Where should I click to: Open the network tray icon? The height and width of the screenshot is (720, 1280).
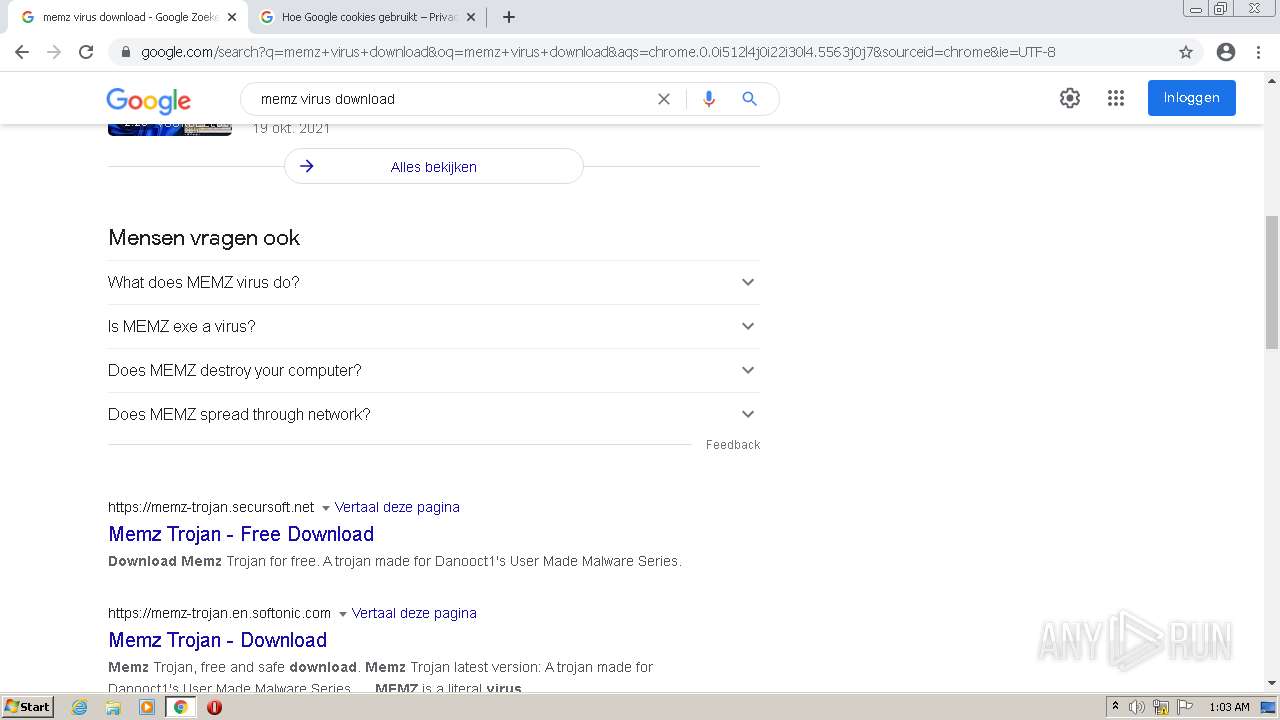click(1161, 707)
